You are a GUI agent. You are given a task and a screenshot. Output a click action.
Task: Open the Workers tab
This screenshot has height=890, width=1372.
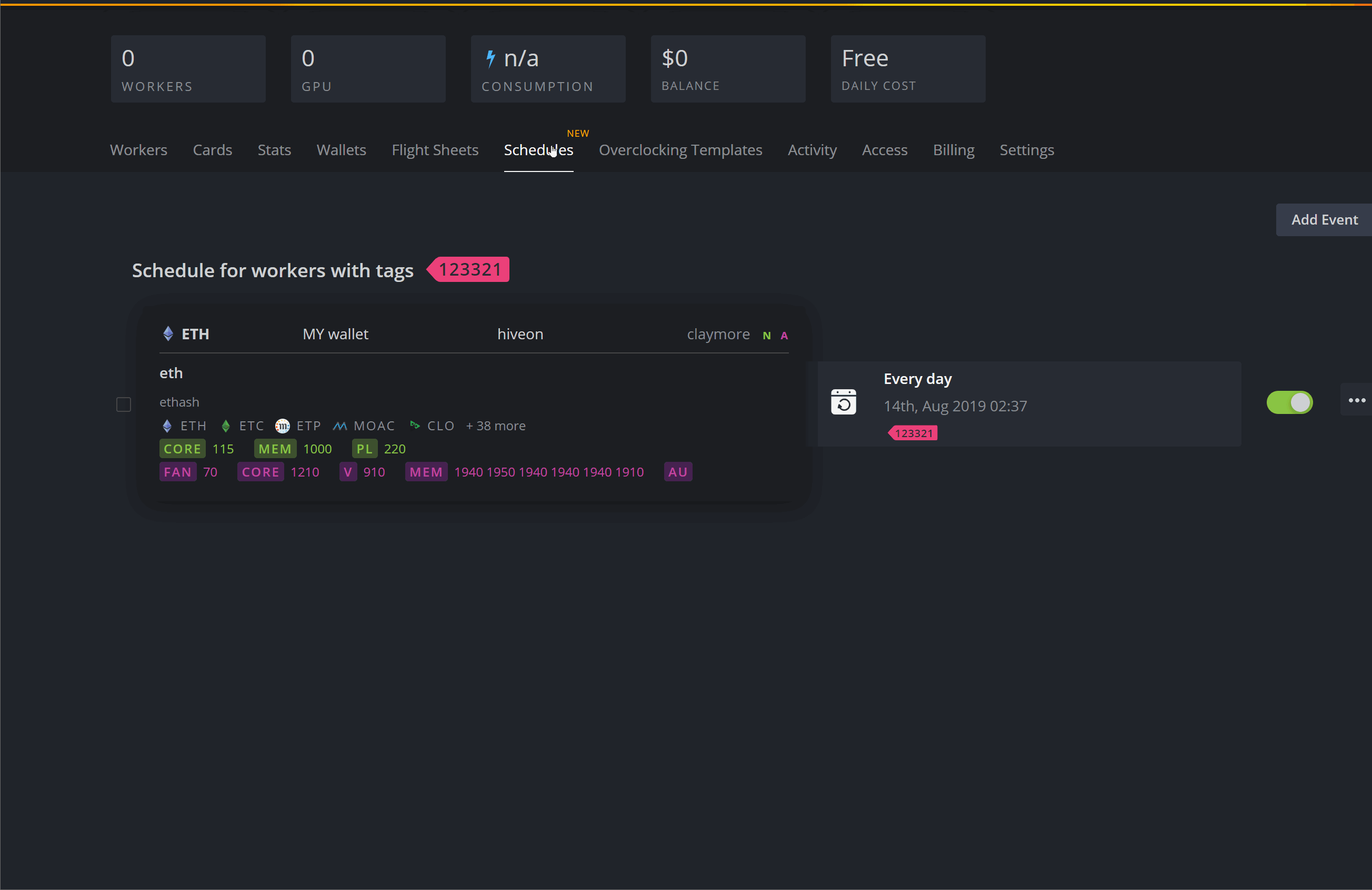(x=138, y=150)
